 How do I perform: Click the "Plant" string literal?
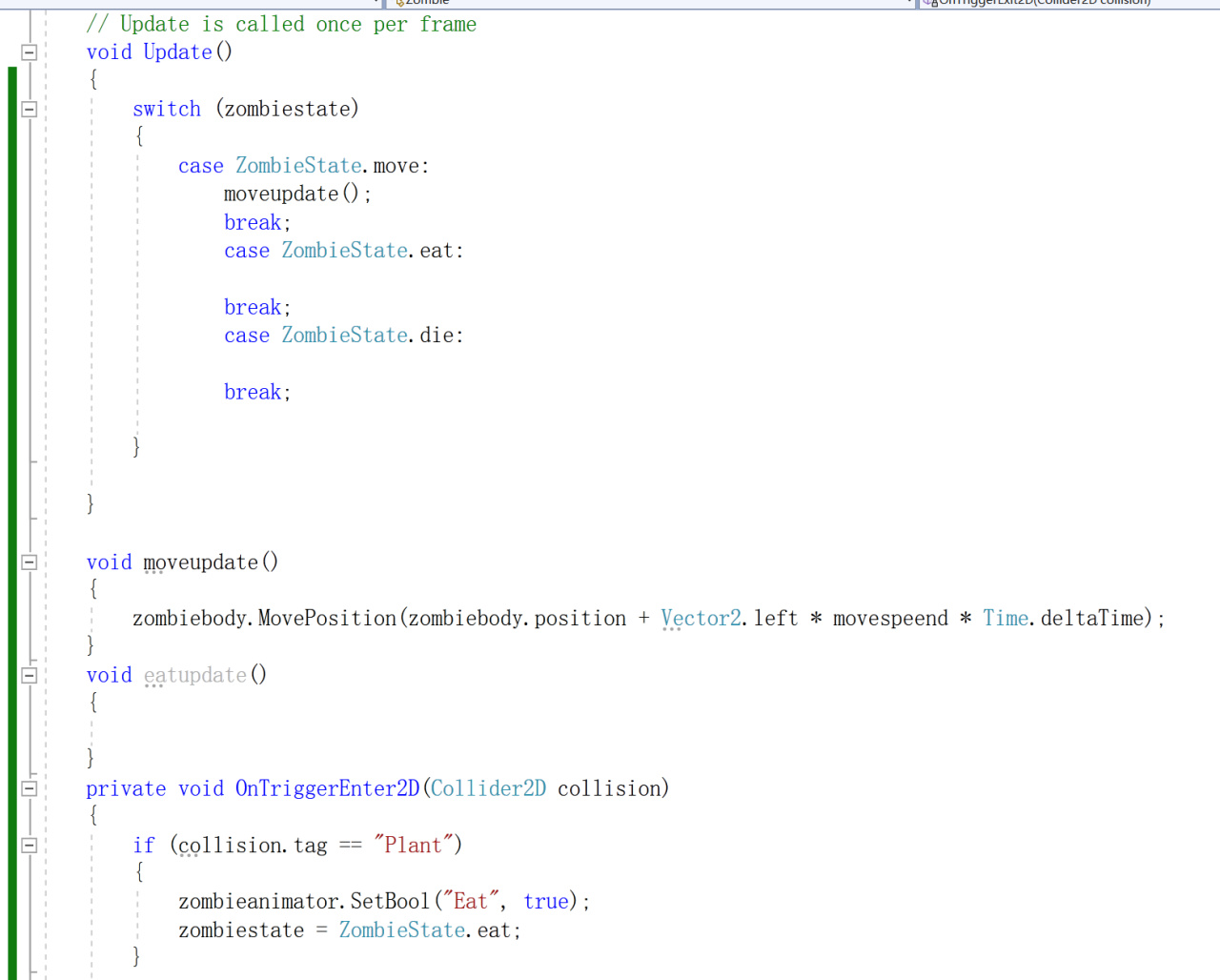(413, 845)
